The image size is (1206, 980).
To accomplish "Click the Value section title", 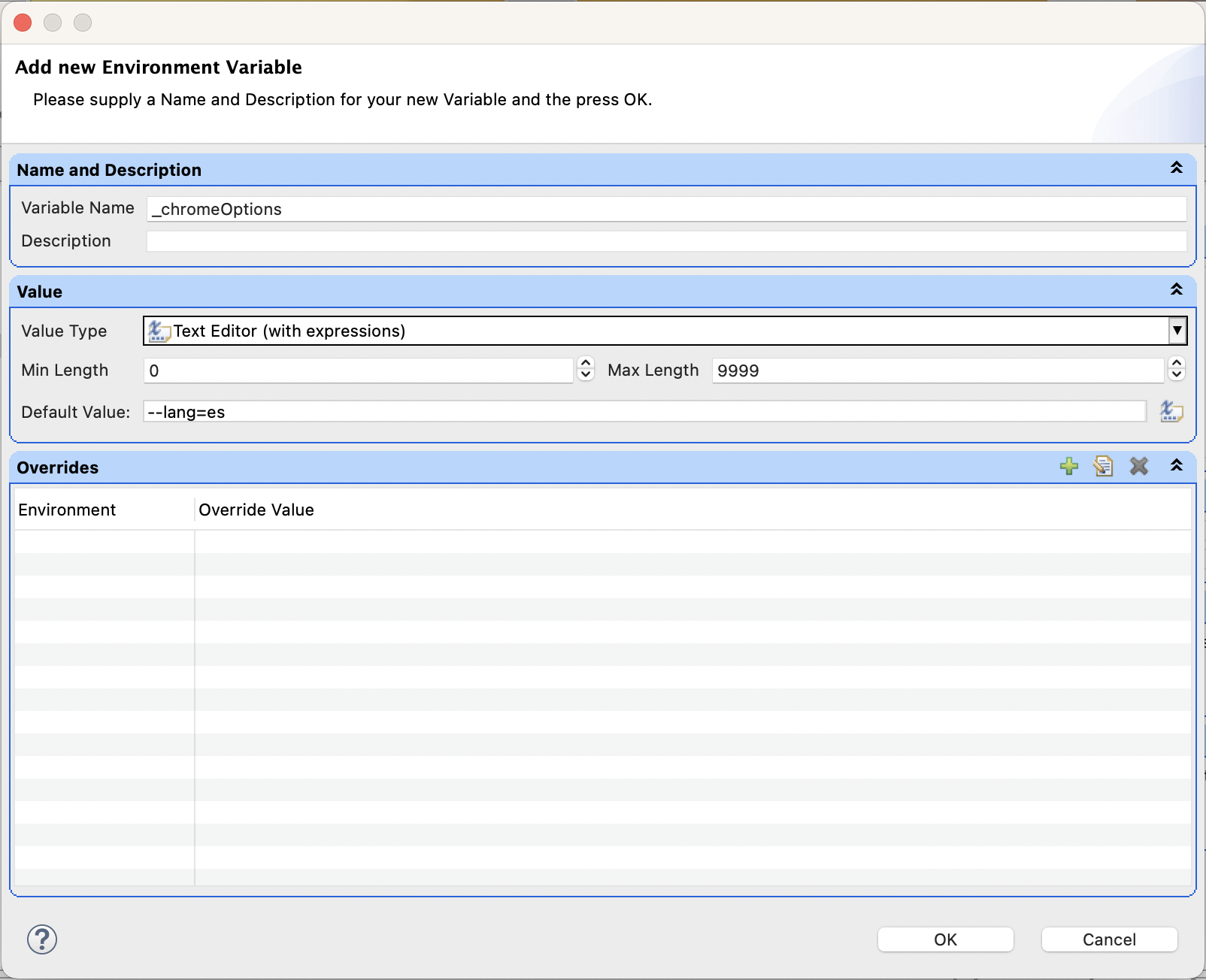I will [x=40, y=292].
